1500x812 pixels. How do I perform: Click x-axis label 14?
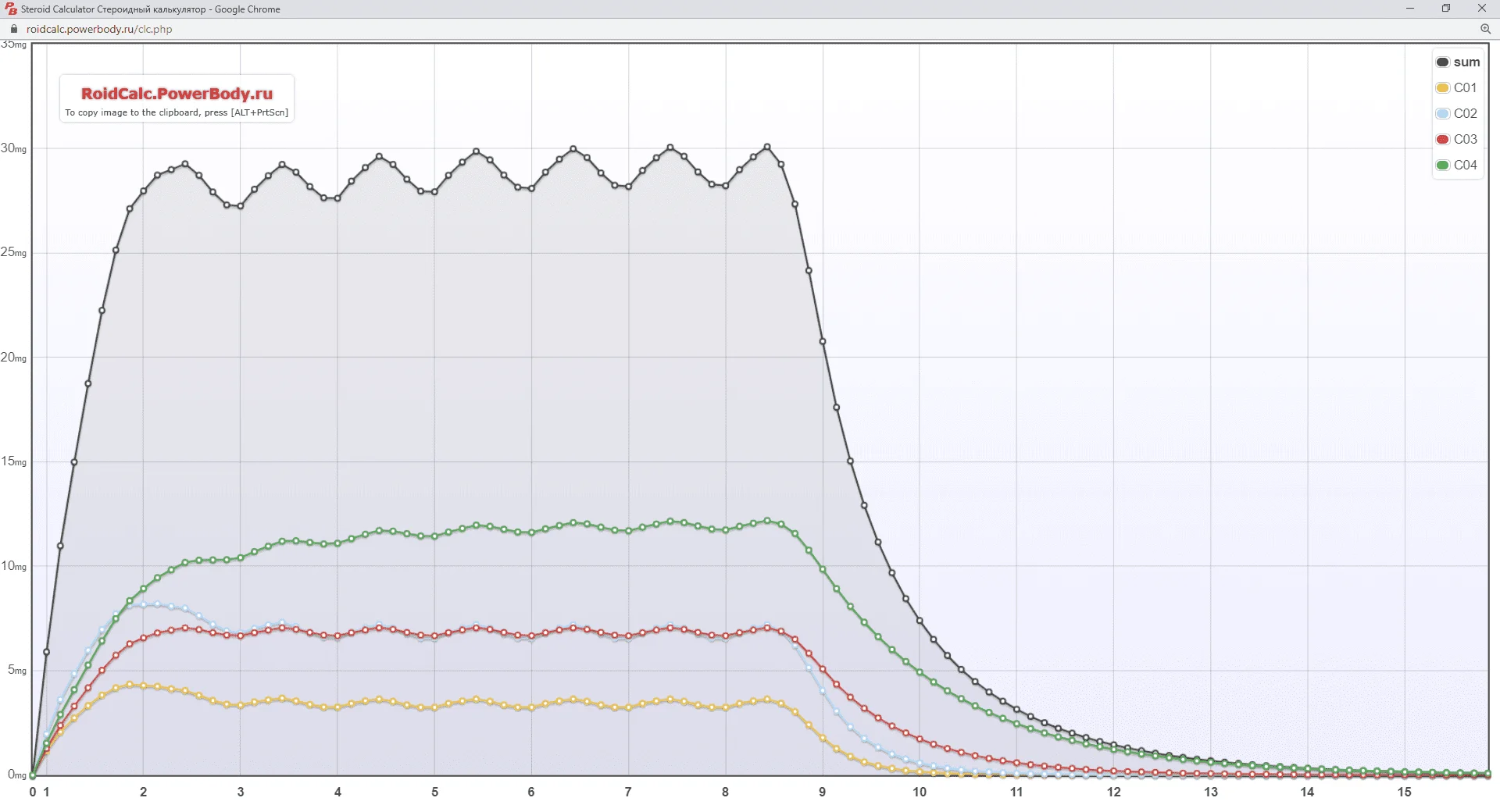tap(1307, 792)
